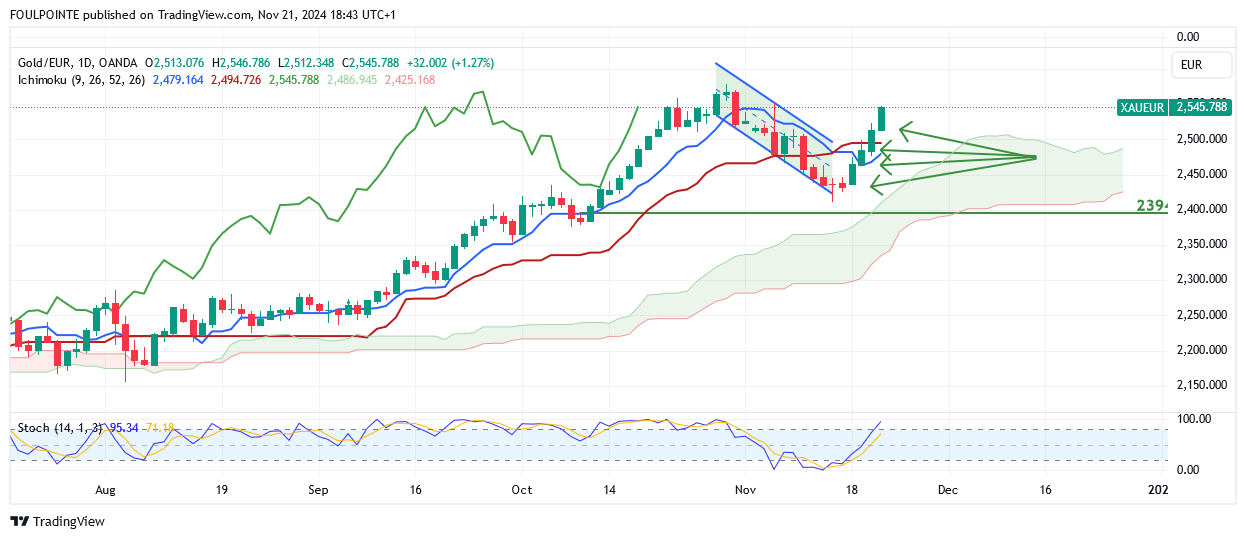Screen dimensions: 1246x539
Task: Click the pale red Ichimoku value 2,425.168
Action: (x=409, y=79)
